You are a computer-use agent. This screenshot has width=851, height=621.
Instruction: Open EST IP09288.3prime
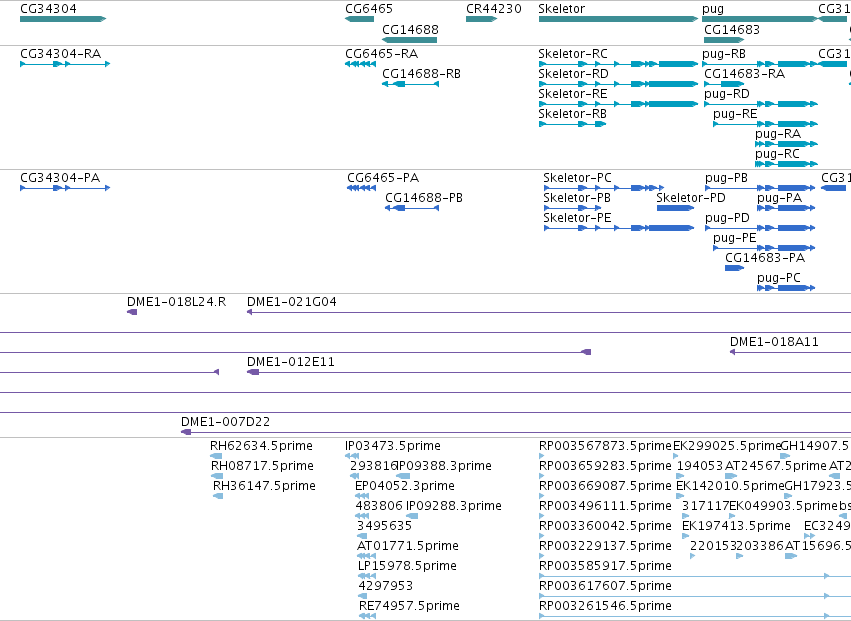tap(454, 507)
